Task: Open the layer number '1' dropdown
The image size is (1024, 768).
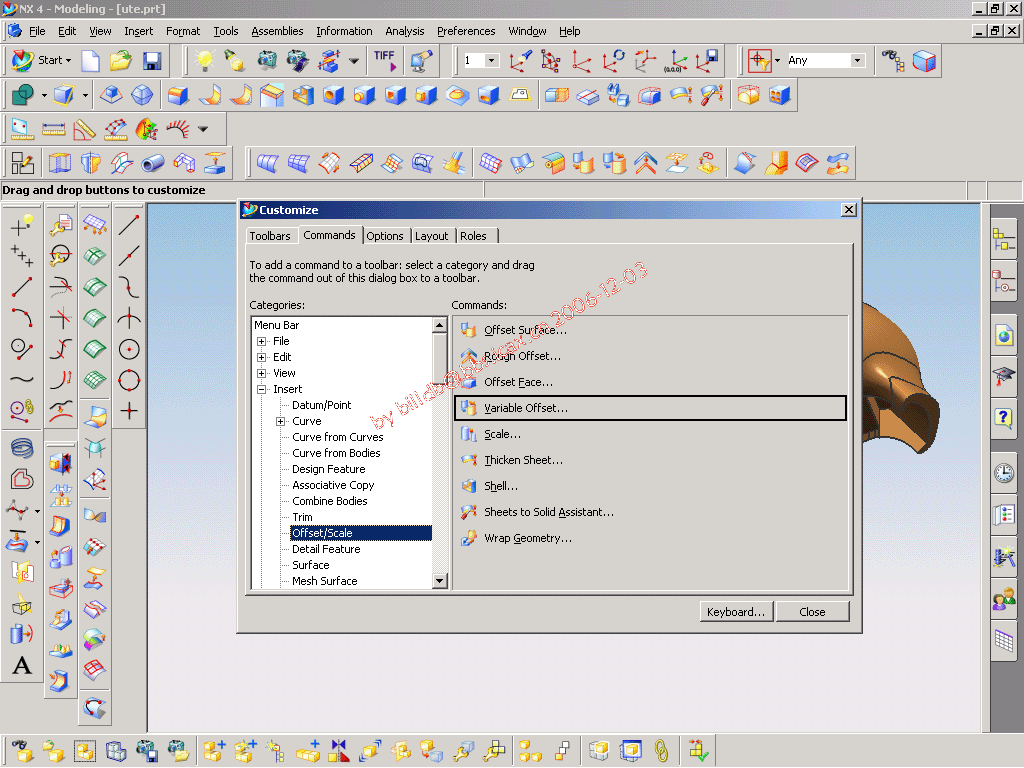Action: tap(492, 60)
